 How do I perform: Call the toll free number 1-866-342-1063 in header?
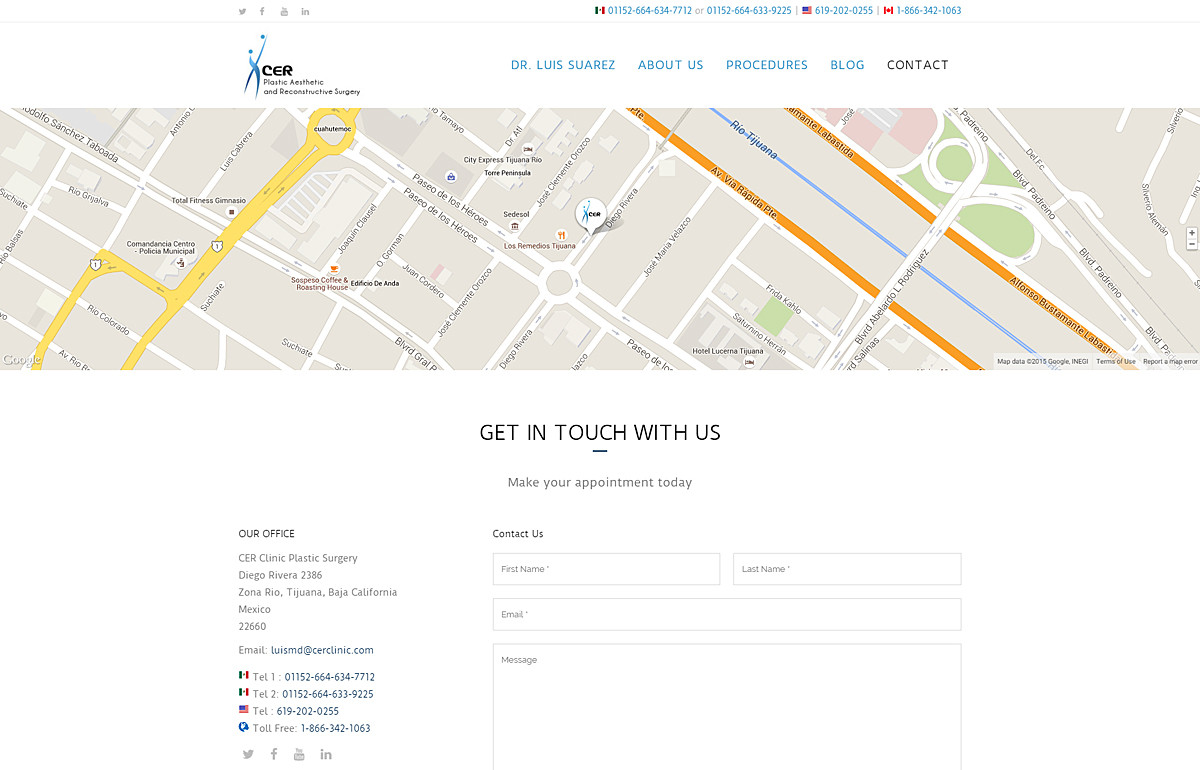click(929, 11)
